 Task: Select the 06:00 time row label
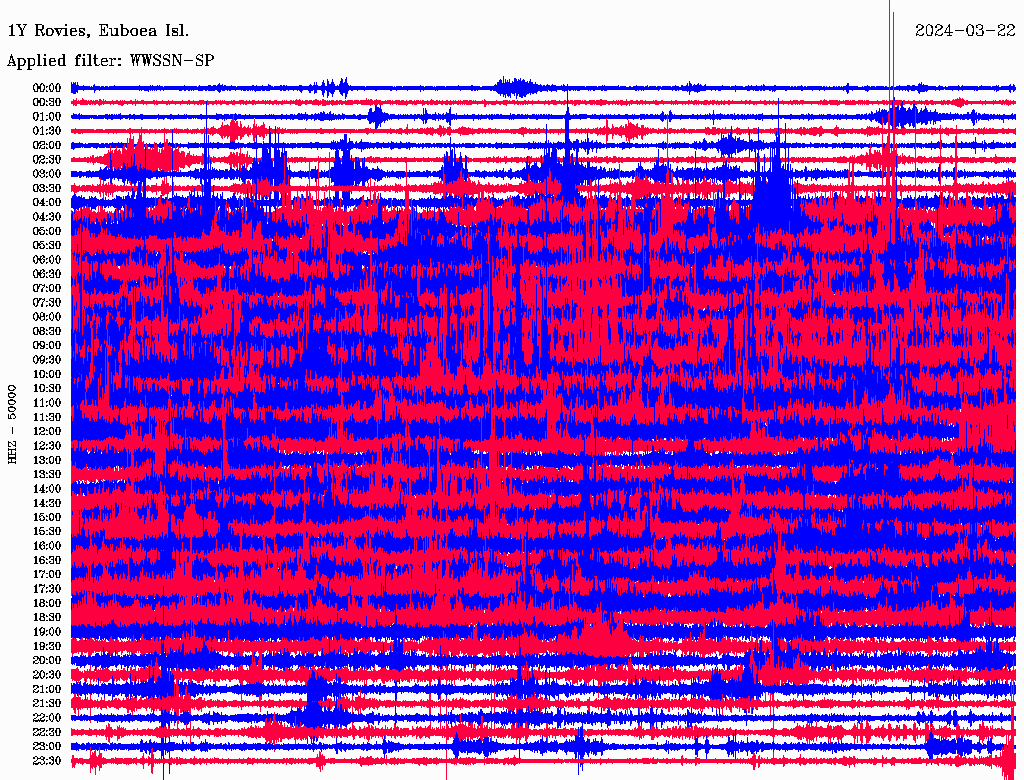click(47, 259)
